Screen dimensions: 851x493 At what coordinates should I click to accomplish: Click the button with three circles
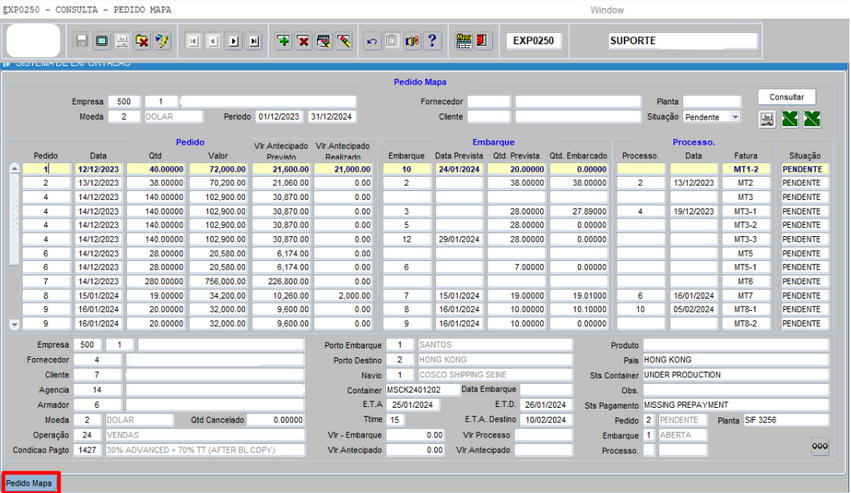pyautogui.click(x=819, y=447)
